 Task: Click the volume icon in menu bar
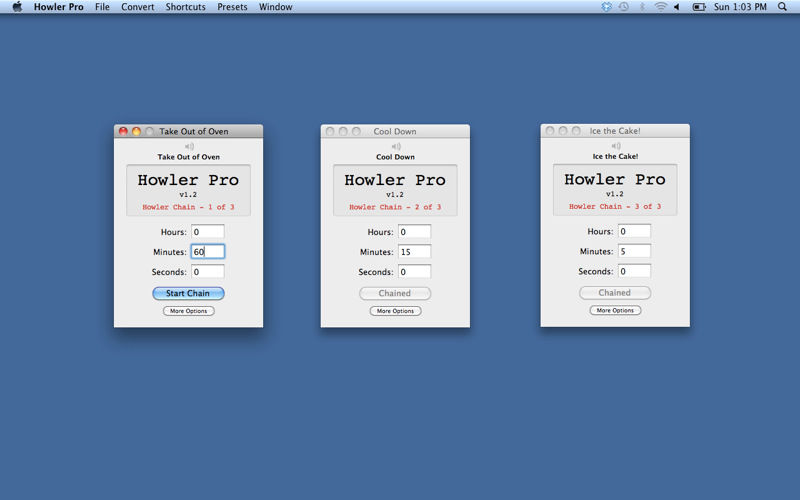pyautogui.click(x=677, y=7)
